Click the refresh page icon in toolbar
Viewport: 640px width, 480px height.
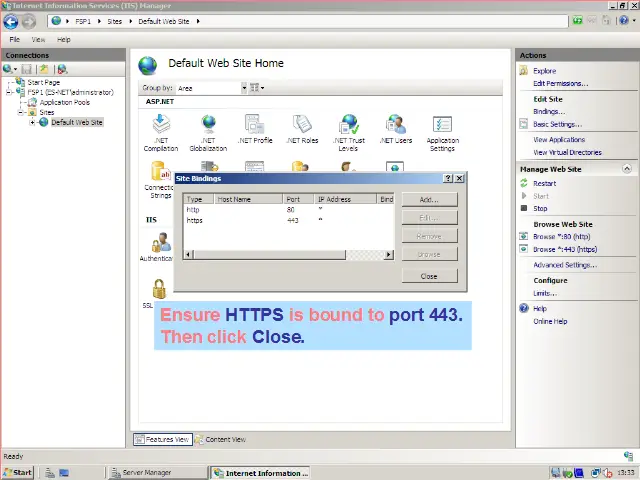(577, 20)
